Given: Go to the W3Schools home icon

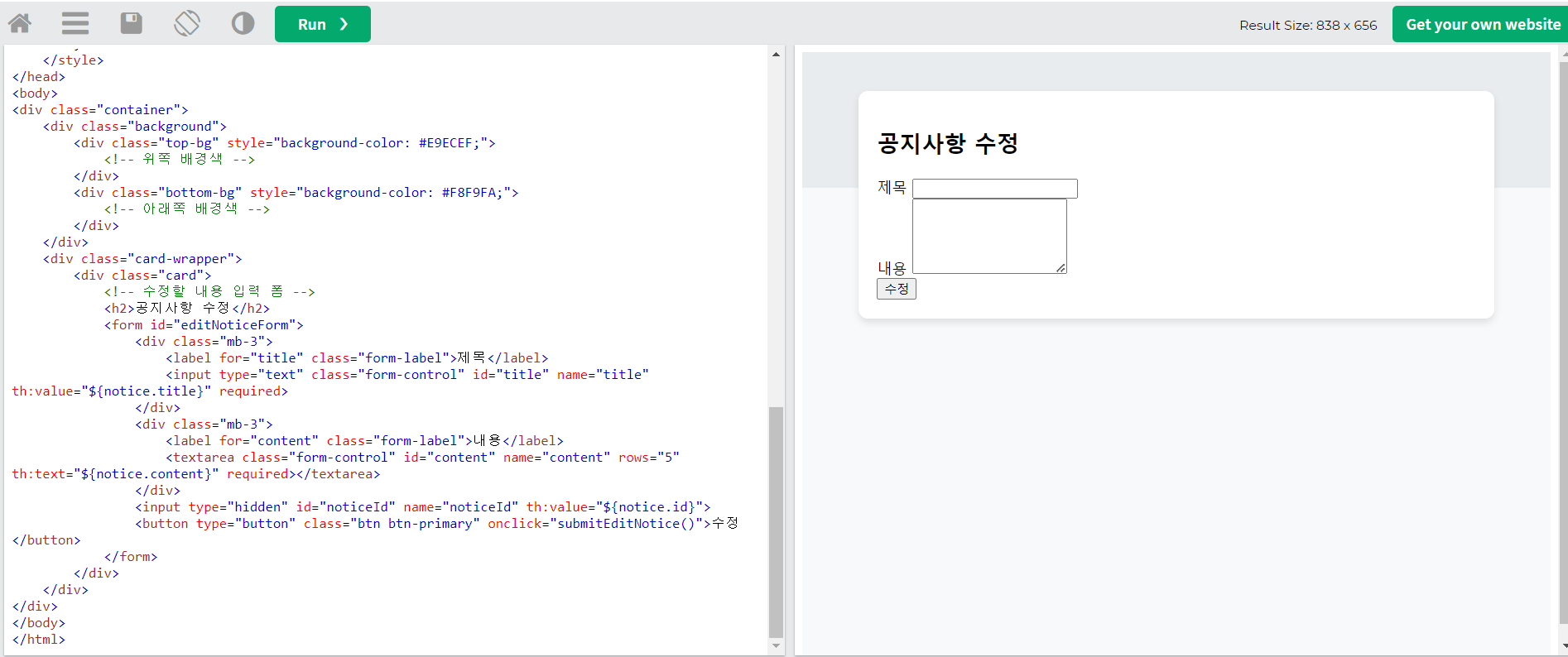Looking at the screenshot, I should tap(20, 23).
